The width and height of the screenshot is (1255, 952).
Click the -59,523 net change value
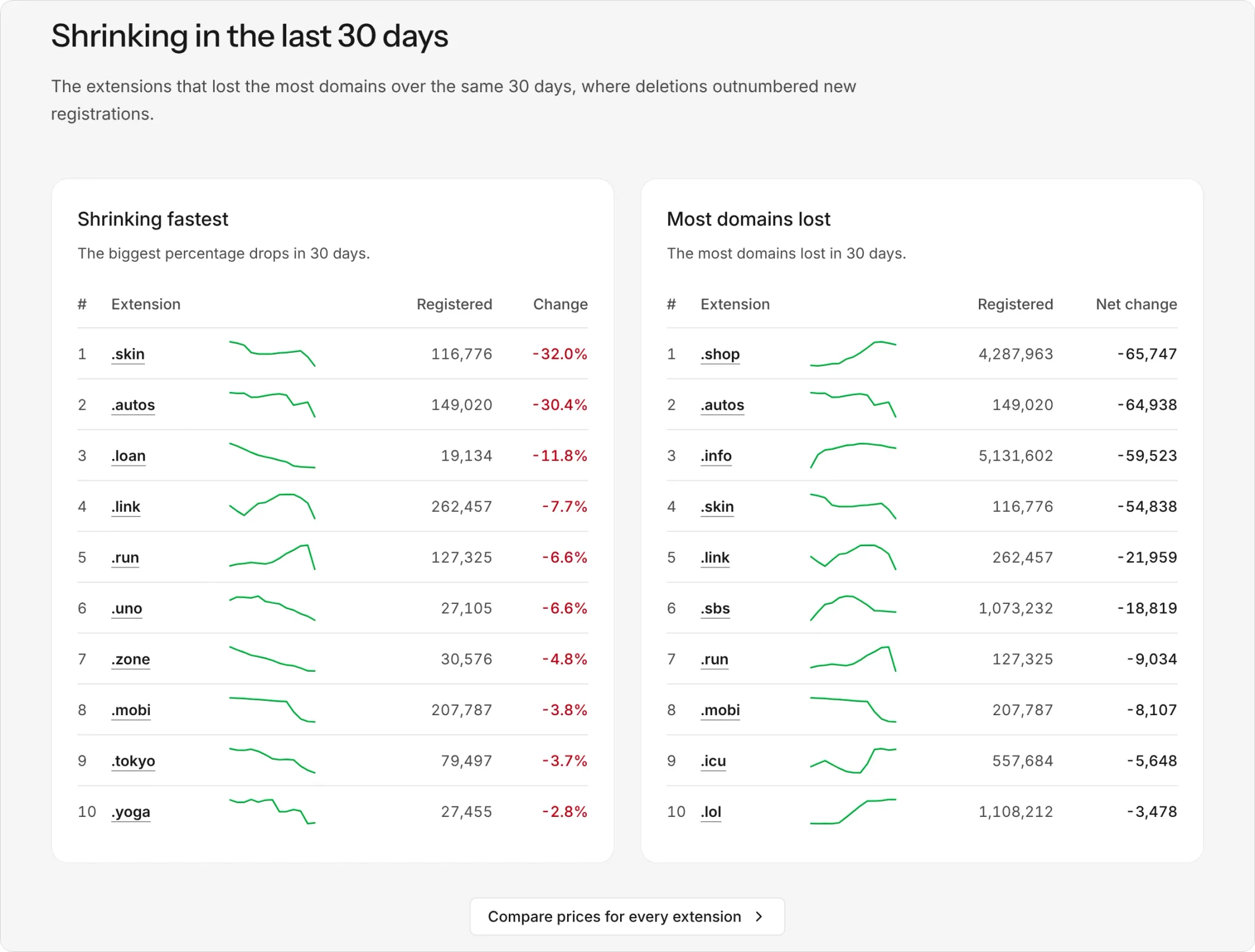click(x=1147, y=456)
